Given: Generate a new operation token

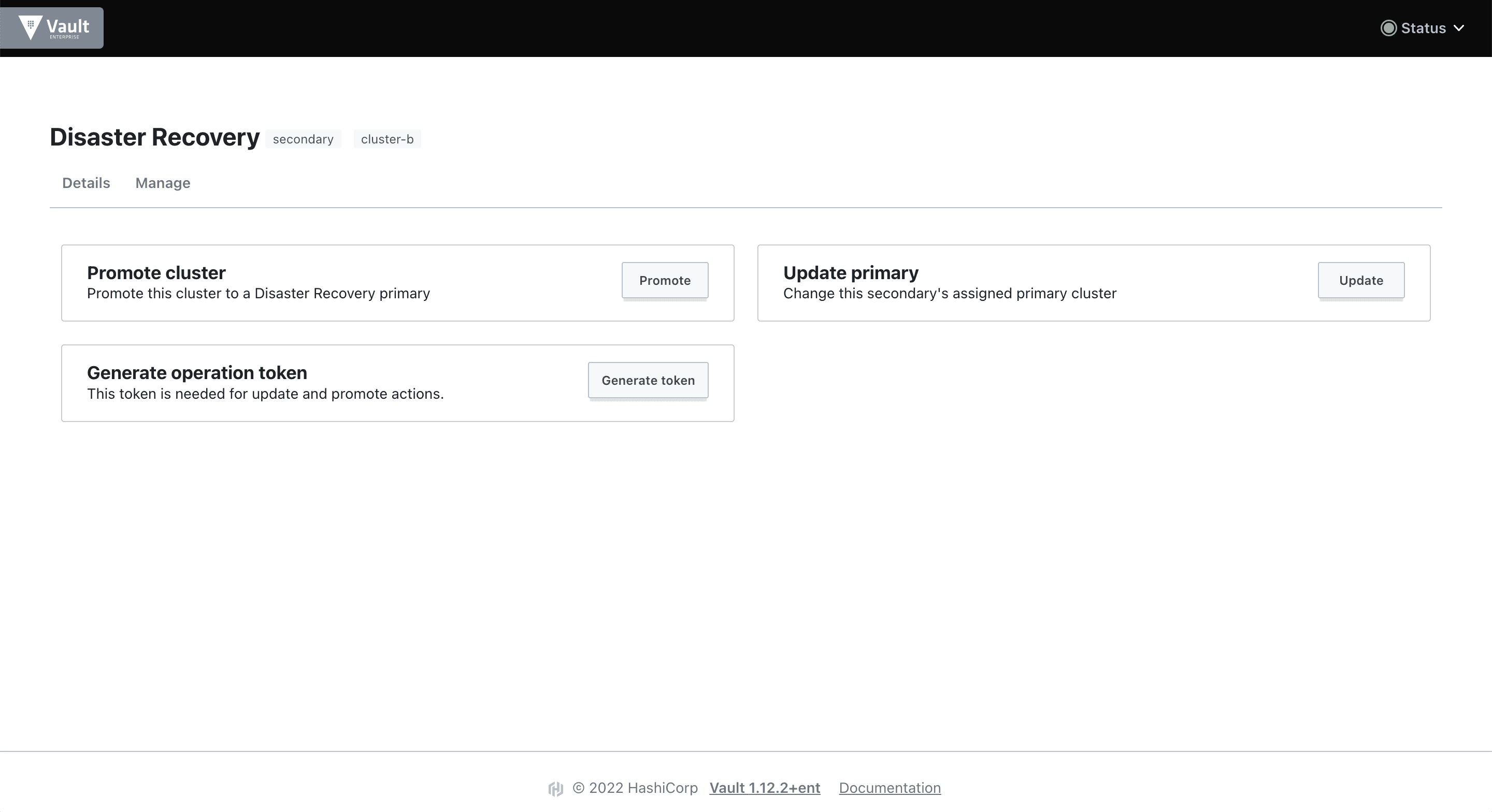Looking at the screenshot, I should pos(648,380).
